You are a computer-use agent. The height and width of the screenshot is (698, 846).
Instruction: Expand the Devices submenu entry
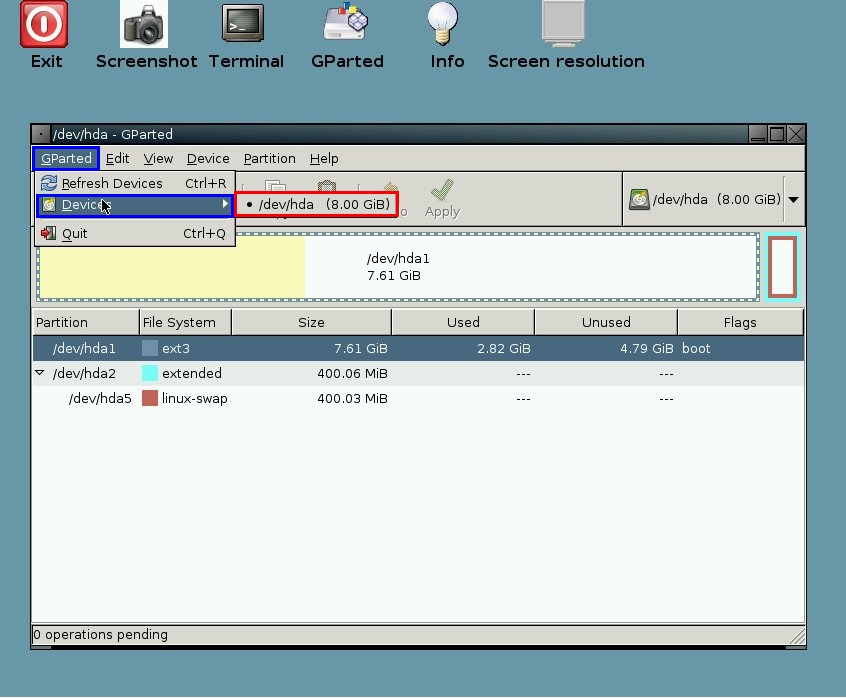[134, 205]
